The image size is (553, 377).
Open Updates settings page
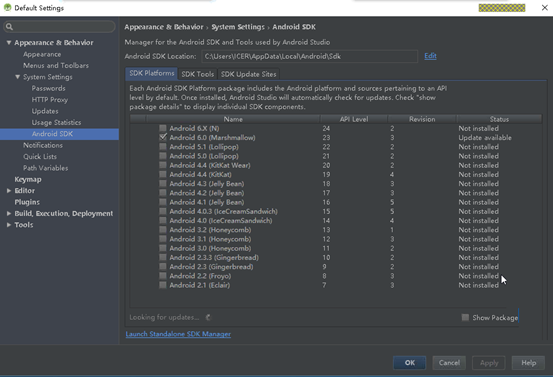45,111
